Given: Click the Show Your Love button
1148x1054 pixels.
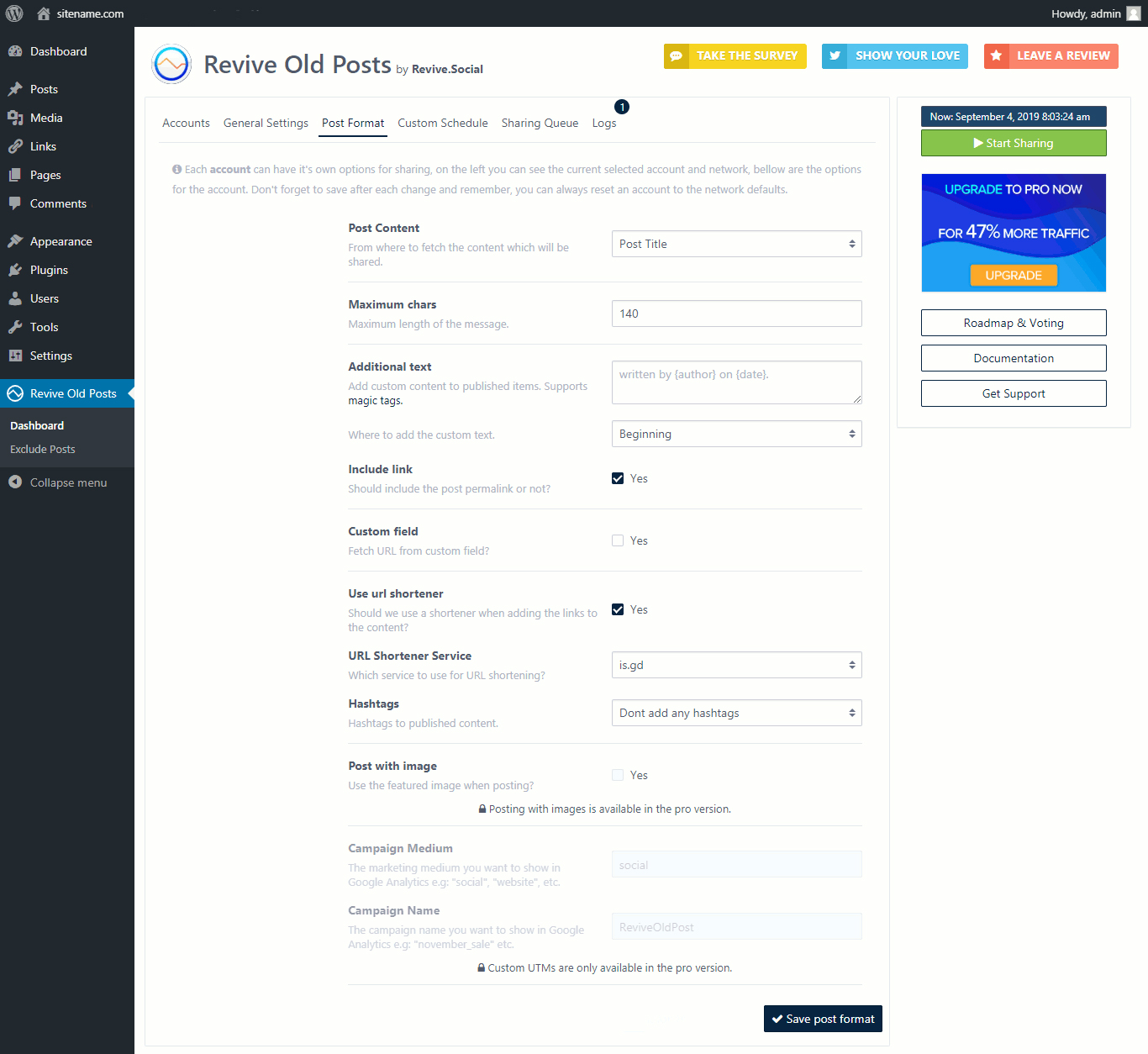Looking at the screenshot, I should click(x=895, y=56).
